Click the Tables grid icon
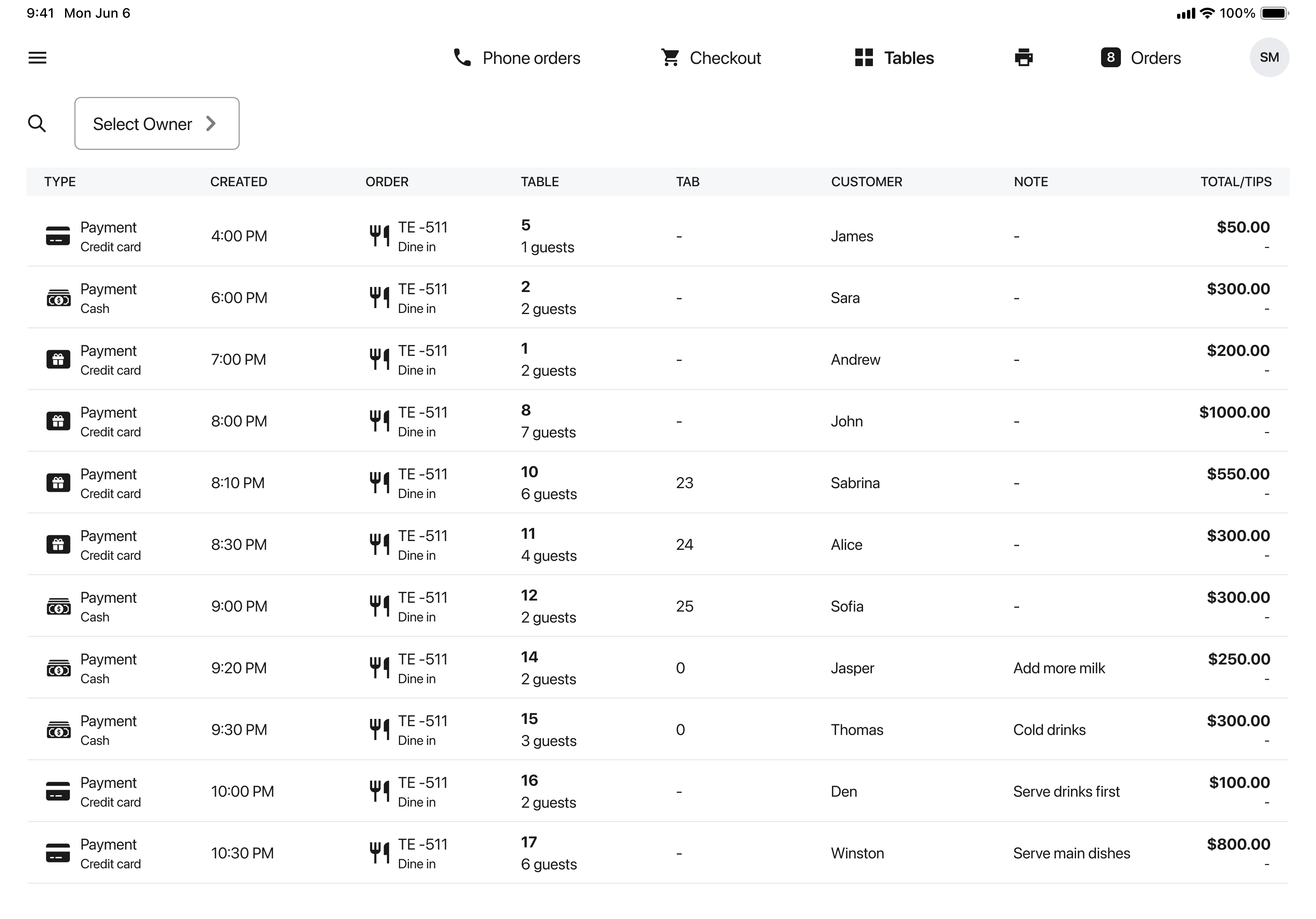Viewport: 1316px width, 919px height. [x=864, y=57]
